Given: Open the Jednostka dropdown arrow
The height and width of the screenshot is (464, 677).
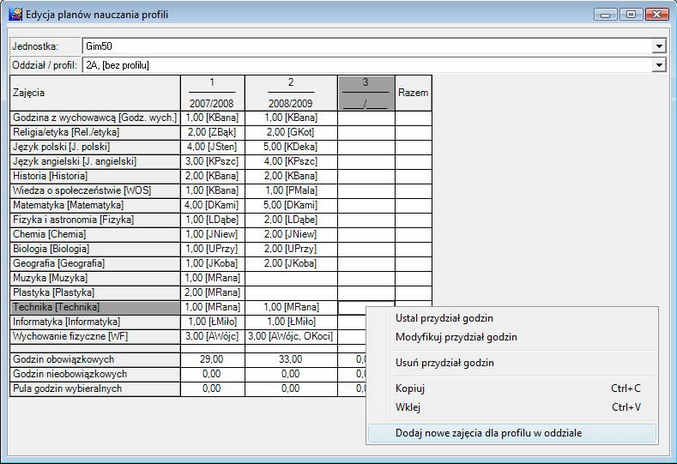Looking at the screenshot, I should (659, 46).
